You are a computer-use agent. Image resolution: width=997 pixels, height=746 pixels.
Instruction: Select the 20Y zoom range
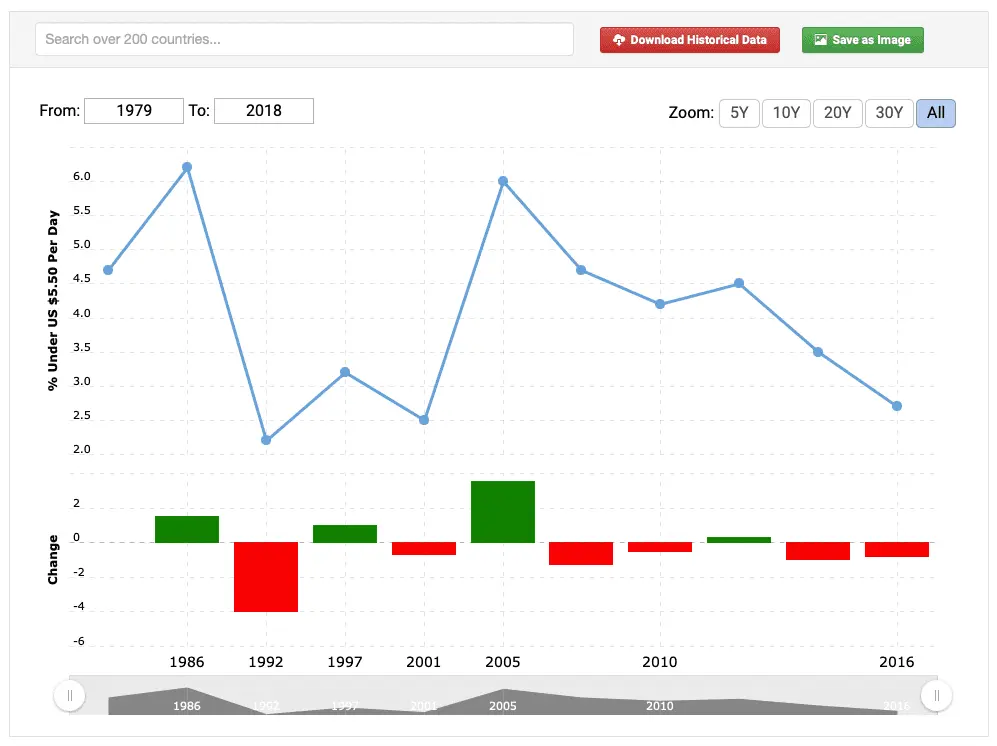click(837, 113)
